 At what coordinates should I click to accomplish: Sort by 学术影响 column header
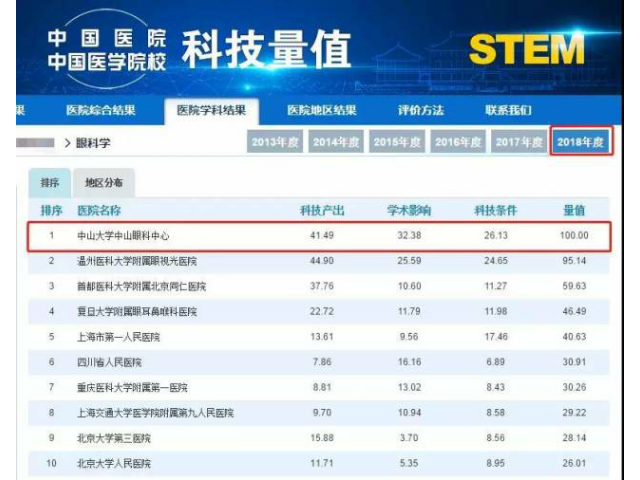[409, 211]
